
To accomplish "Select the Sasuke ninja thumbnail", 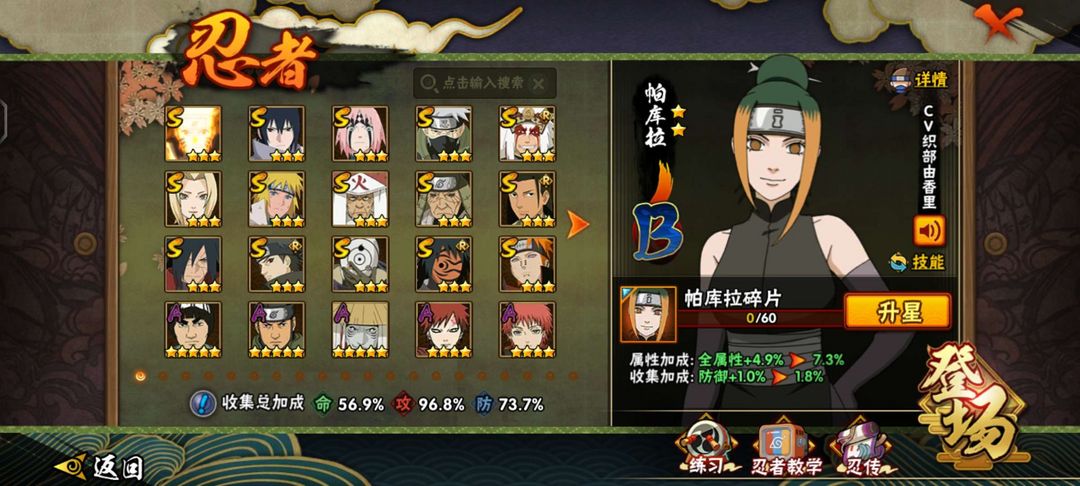I will pos(277,134).
